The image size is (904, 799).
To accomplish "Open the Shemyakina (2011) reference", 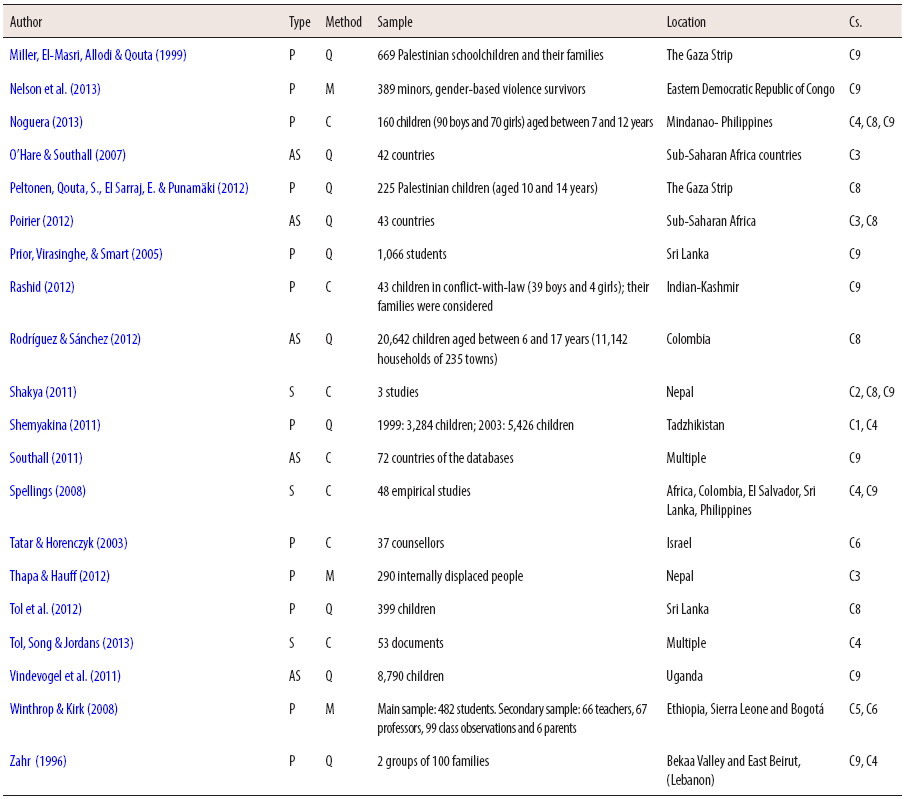I will (x=54, y=424).
